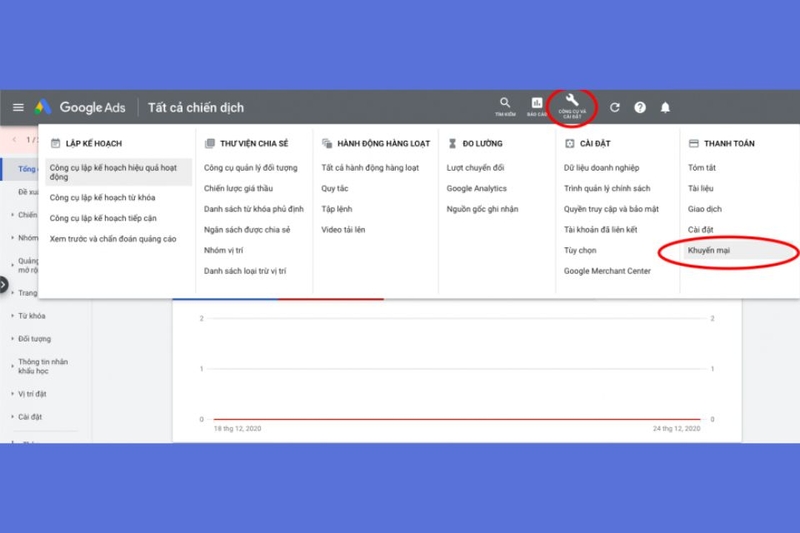Image resolution: width=800 pixels, height=533 pixels.
Task: Click 18 thg 12, 2020 chart date
Action: point(237,428)
